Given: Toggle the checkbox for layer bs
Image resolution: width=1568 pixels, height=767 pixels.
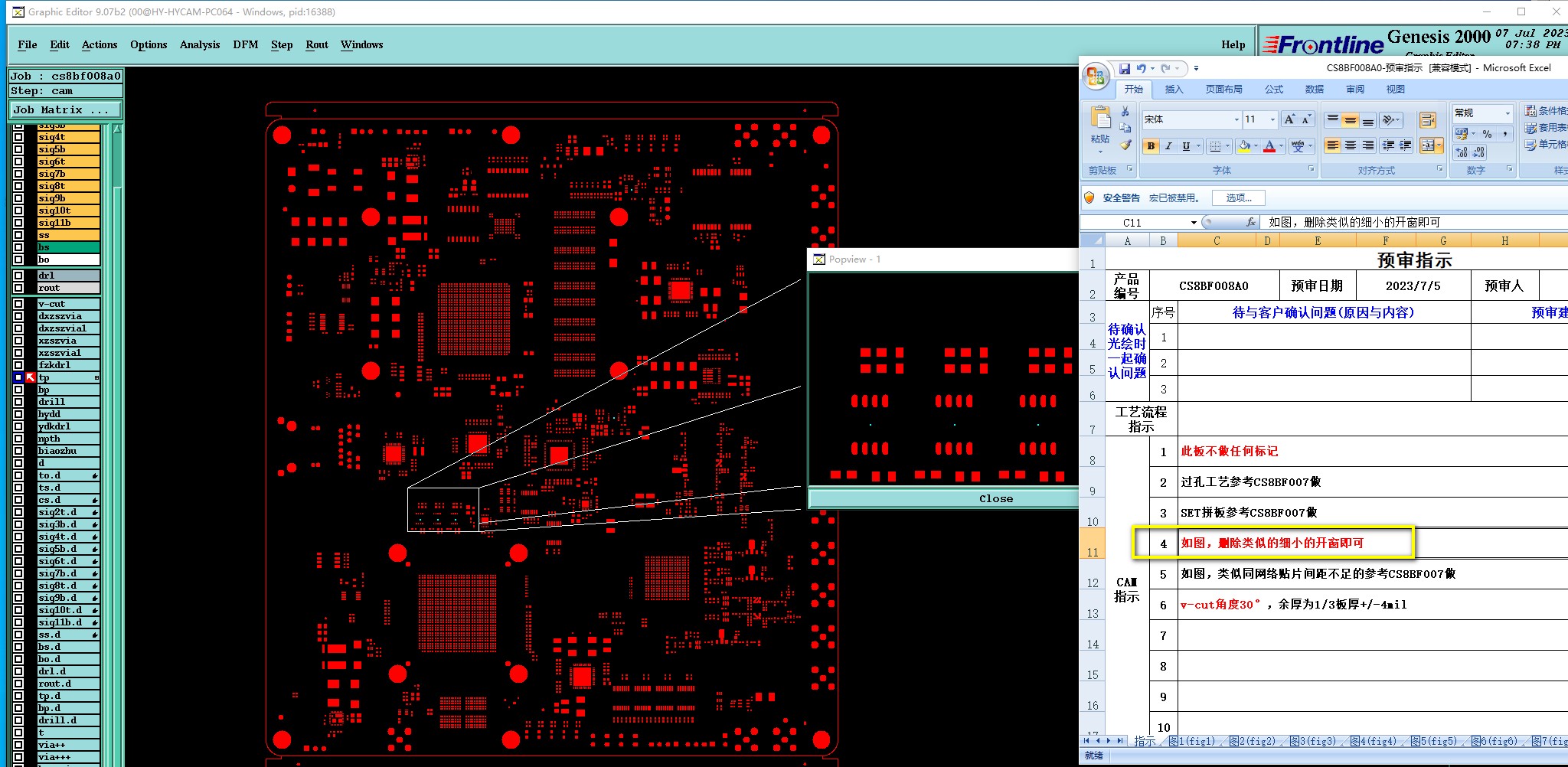Looking at the screenshot, I should (x=18, y=247).
